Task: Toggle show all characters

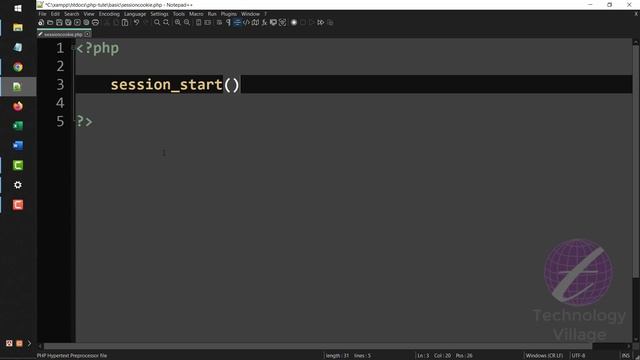Action: point(228,22)
